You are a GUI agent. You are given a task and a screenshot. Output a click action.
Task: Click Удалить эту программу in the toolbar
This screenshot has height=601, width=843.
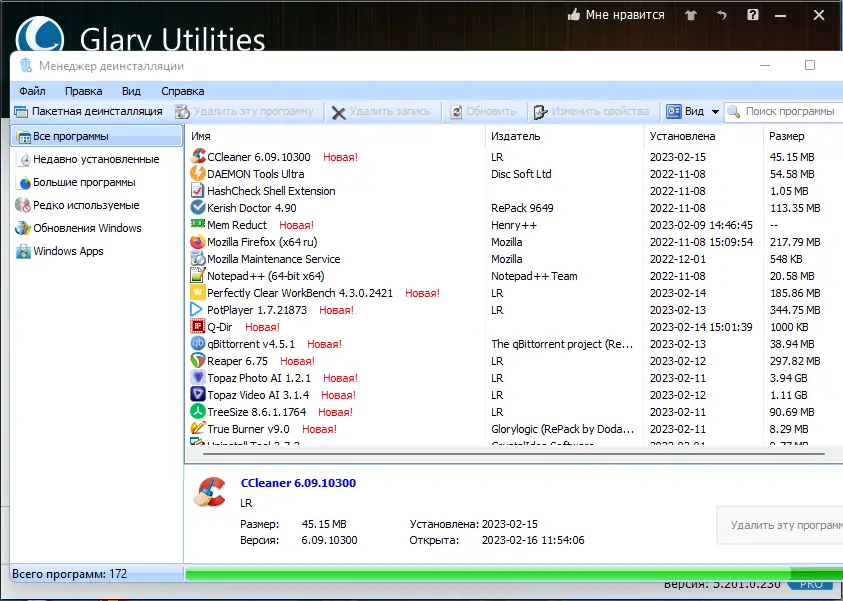click(x=244, y=111)
